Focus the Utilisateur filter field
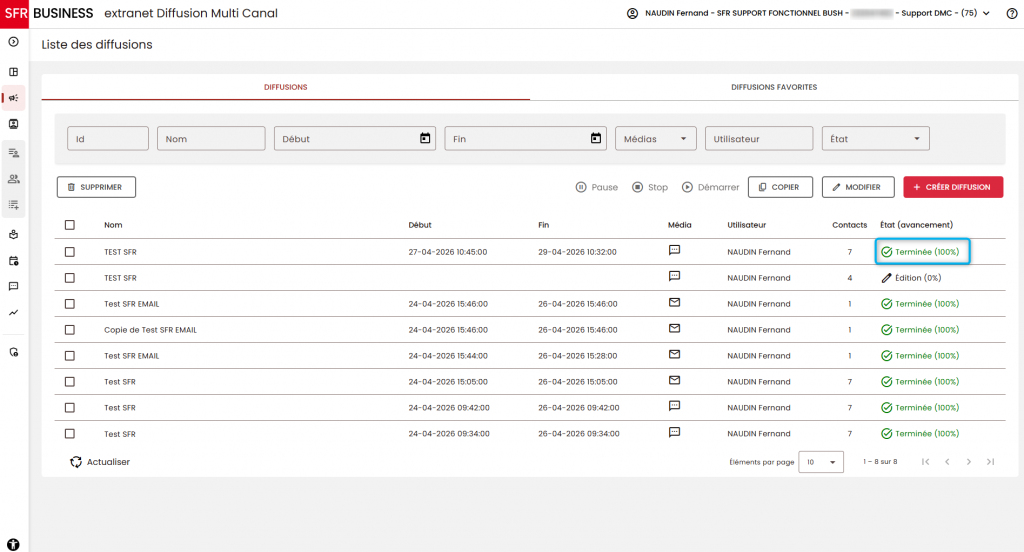Viewport: 1024px width, 552px height. (x=759, y=138)
